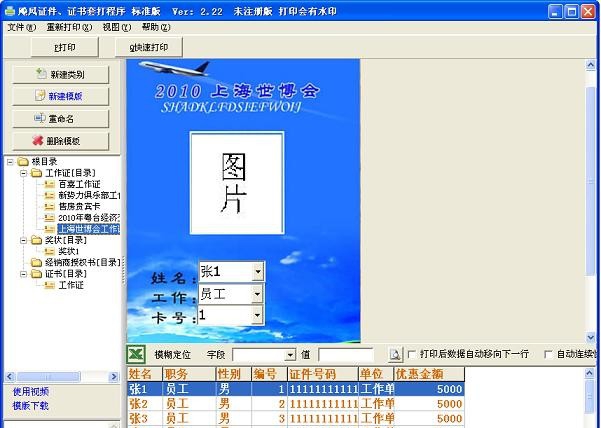Click the template icon beside 百嘉工作证
This screenshot has width=601, height=428.
point(49,184)
